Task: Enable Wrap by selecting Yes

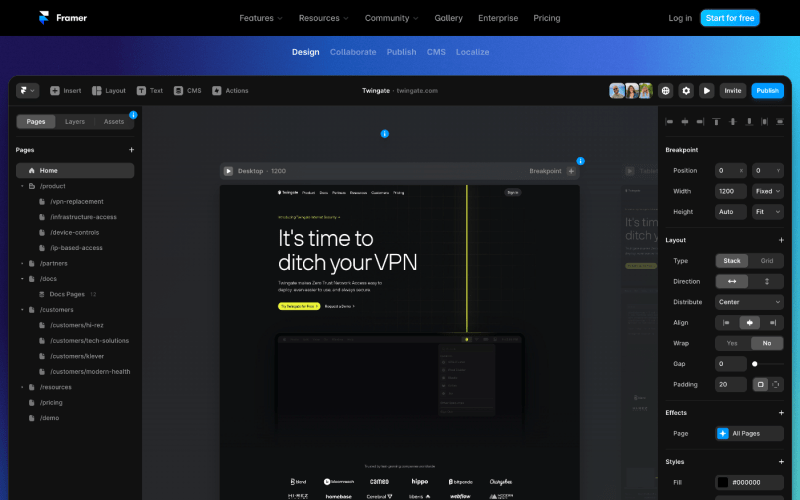Action: [x=732, y=343]
